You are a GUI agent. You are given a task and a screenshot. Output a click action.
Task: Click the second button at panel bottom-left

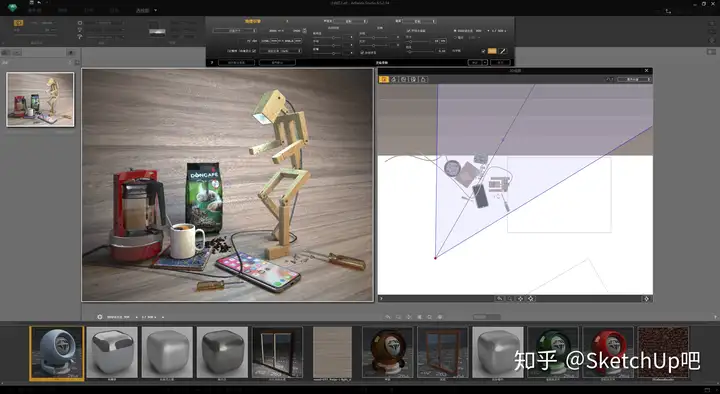click(277, 62)
